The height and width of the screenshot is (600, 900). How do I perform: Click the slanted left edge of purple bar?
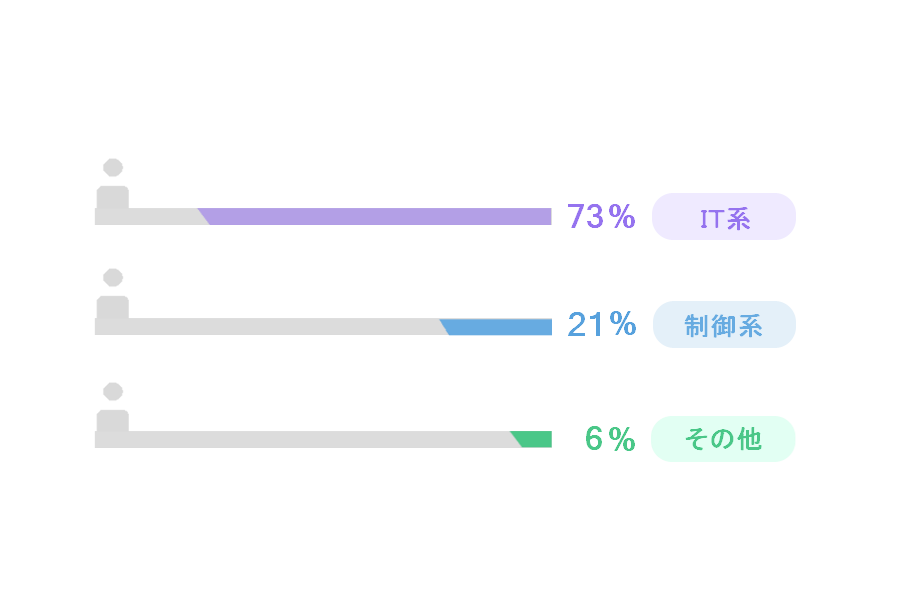point(204,216)
